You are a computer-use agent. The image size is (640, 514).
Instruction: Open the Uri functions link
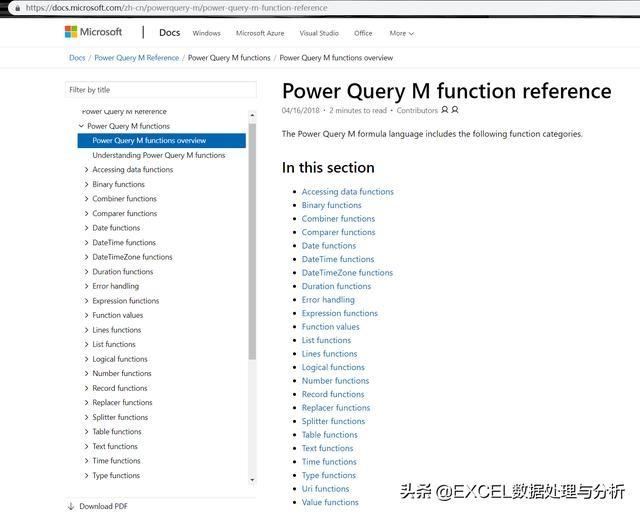325,488
